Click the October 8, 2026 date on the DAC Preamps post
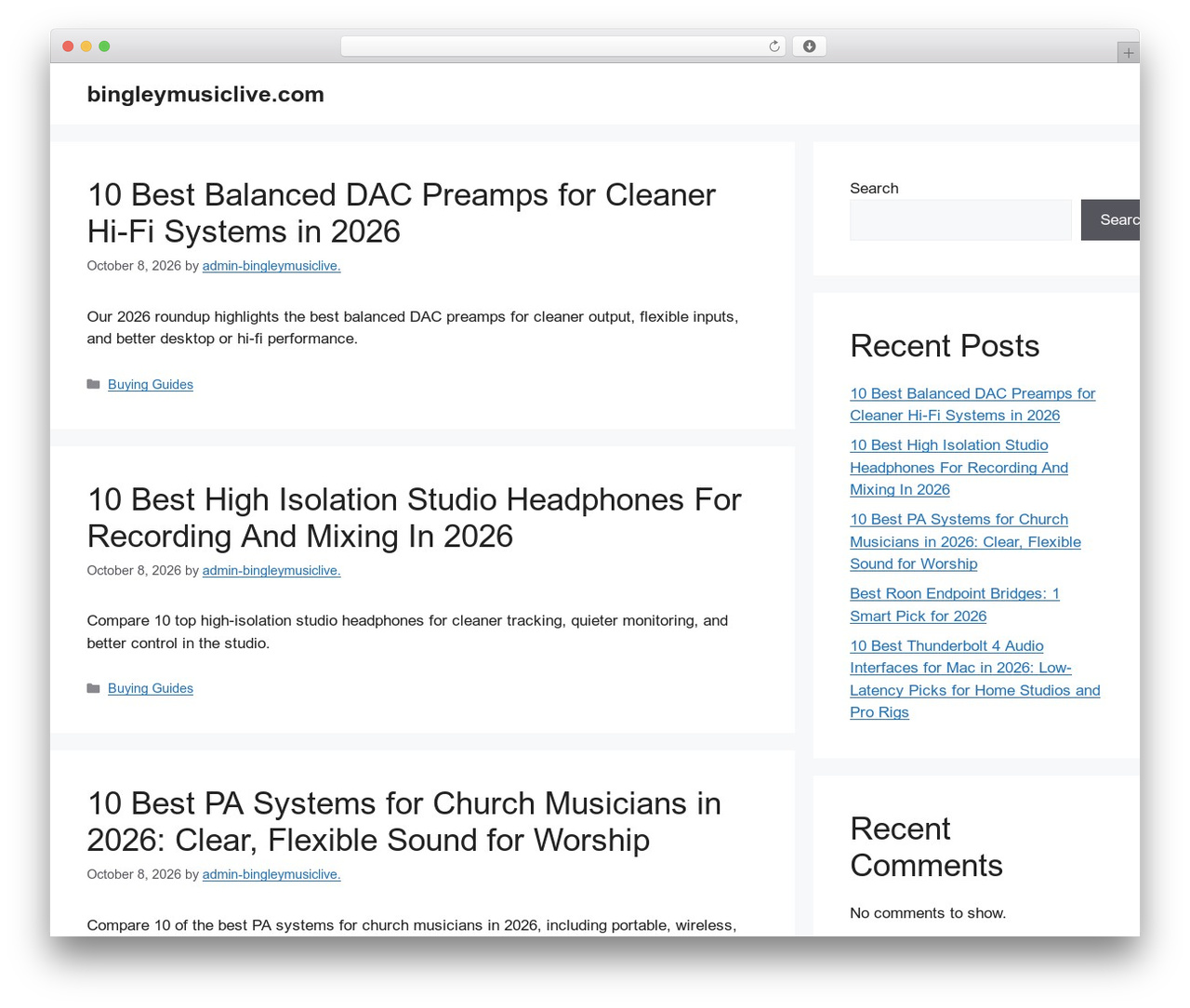This screenshot has width=1190, height=1008. pyautogui.click(x=134, y=266)
